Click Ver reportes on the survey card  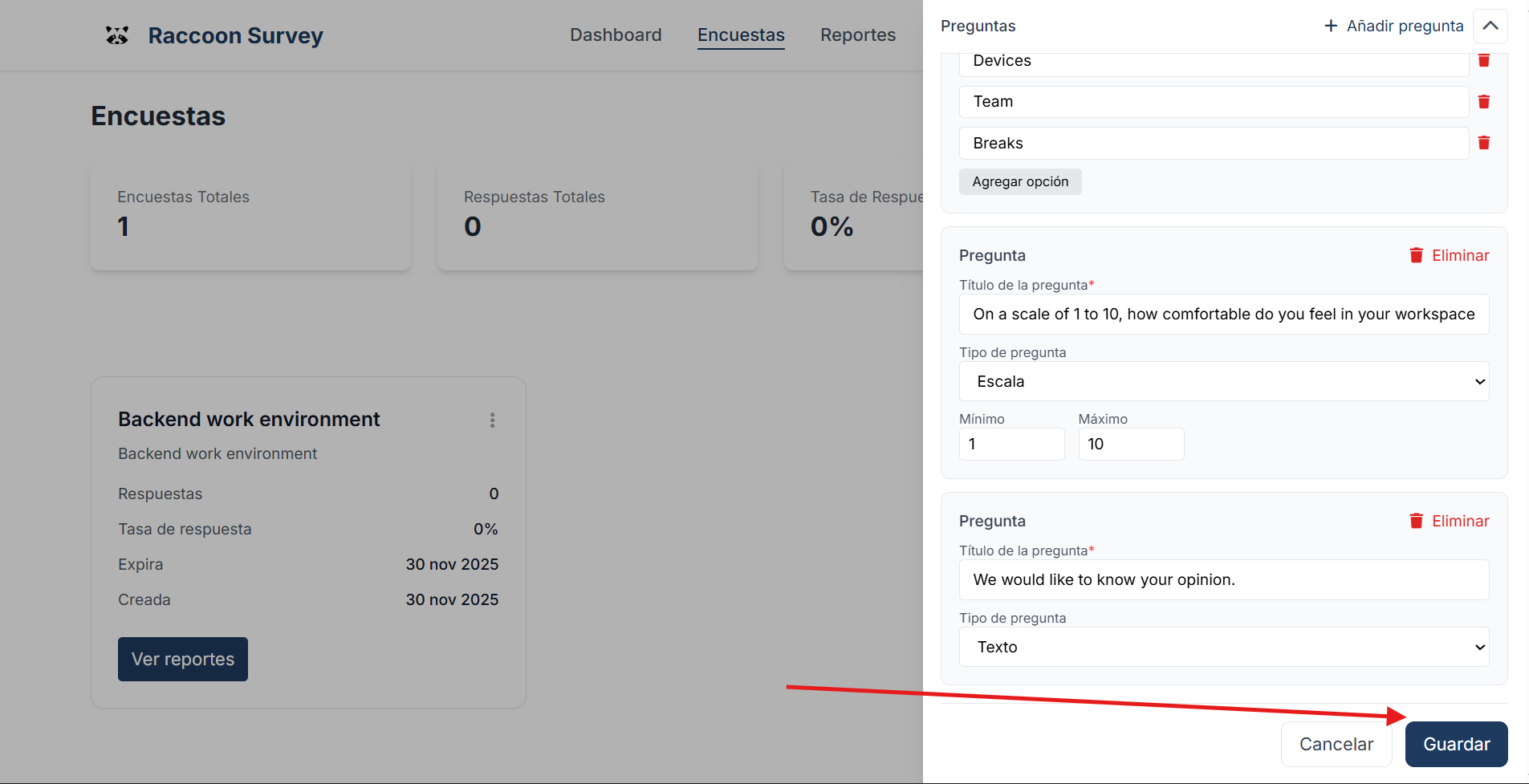pyautogui.click(x=183, y=659)
